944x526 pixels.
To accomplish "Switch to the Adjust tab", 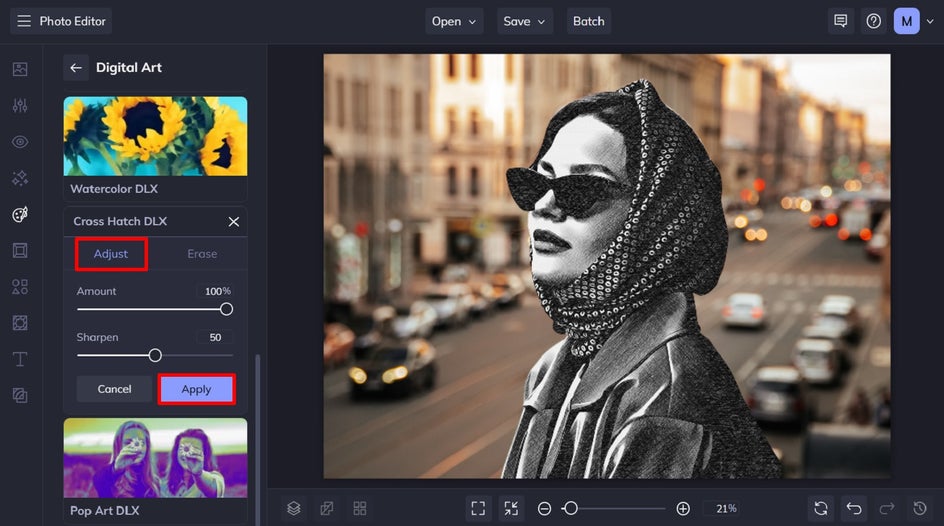I will click(x=111, y=254).
